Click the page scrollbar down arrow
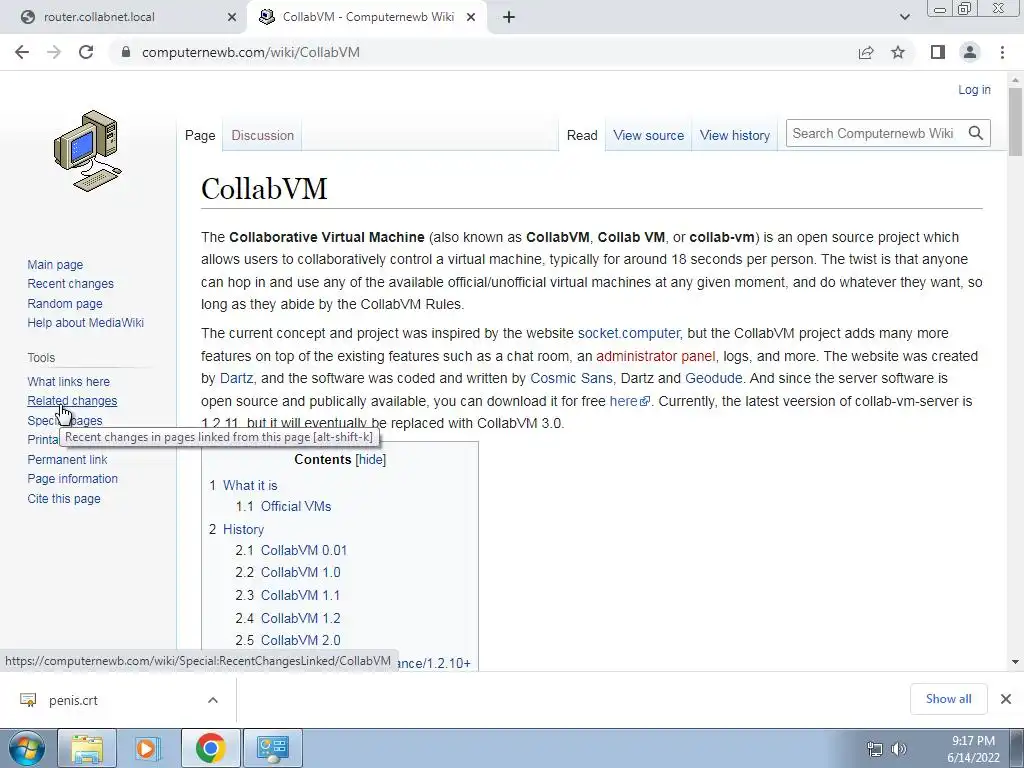The image size is (1024, 768). [1015, 662]
